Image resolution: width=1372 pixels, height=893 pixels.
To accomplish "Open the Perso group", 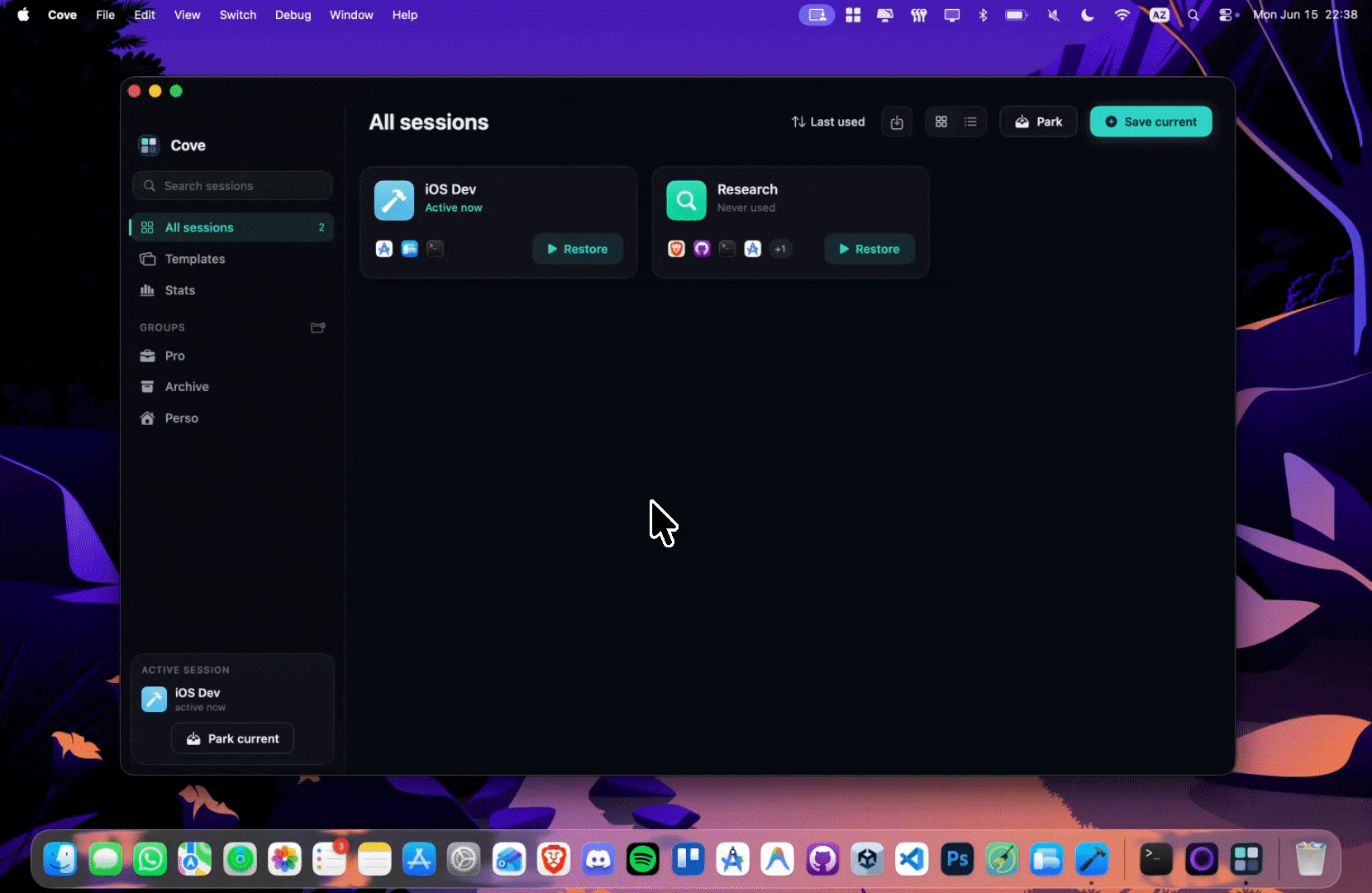I will (x=232, y=418).
